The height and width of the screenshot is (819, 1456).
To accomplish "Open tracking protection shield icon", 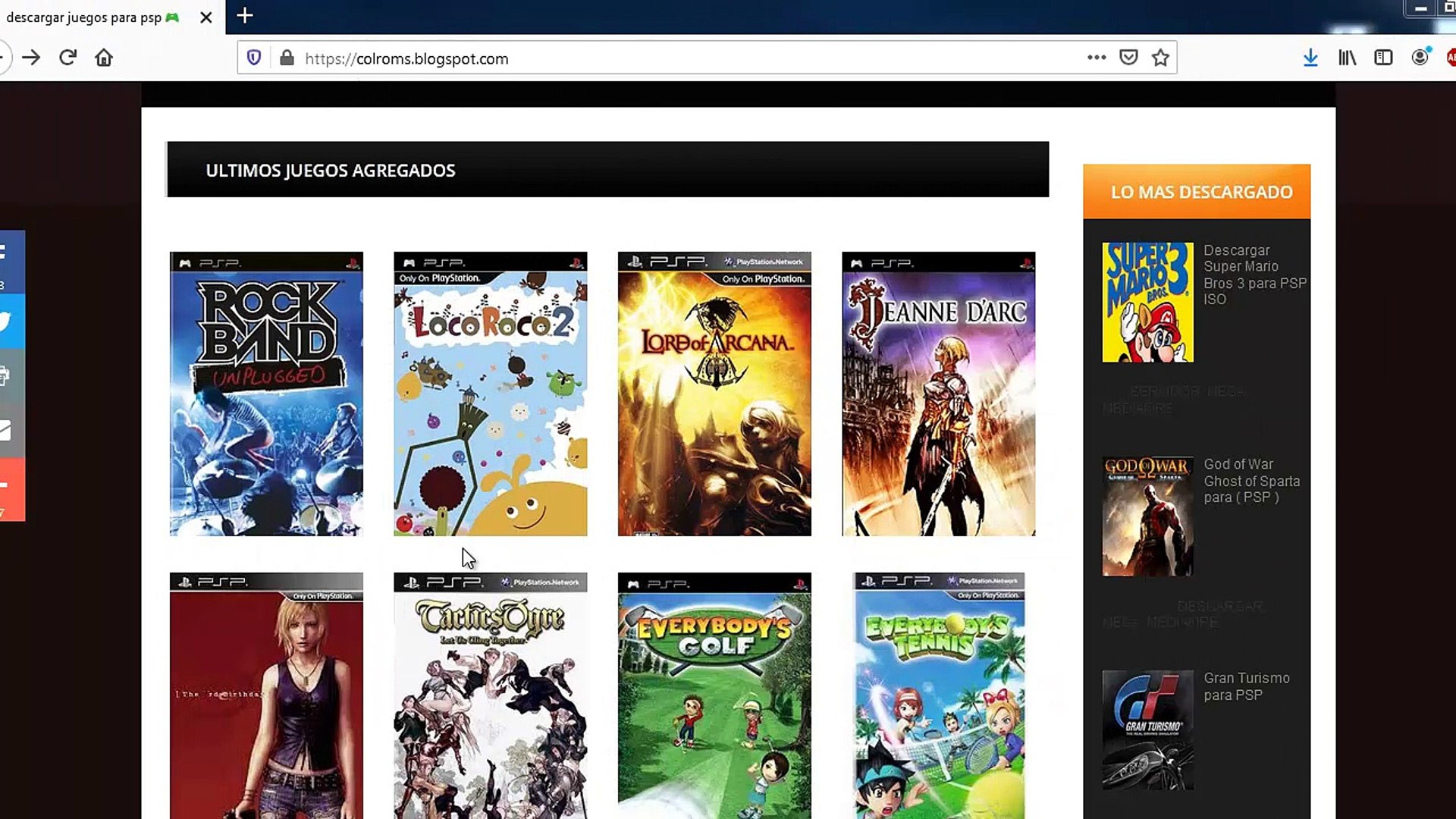I will coord(254,58).
